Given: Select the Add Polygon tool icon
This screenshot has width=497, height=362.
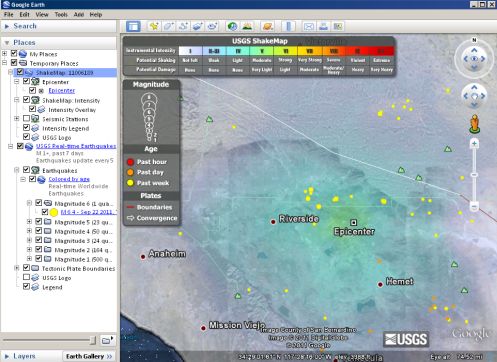Looking at the screenshot, I should coord(169,26).
